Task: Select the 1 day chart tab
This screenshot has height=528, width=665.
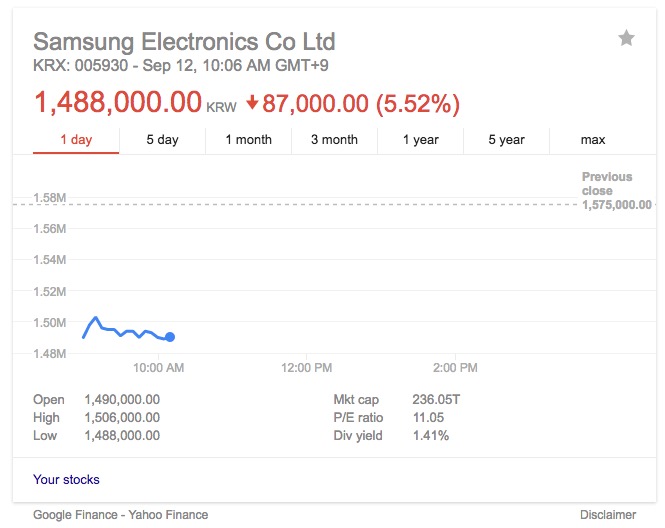Action: tap(76, 140)
